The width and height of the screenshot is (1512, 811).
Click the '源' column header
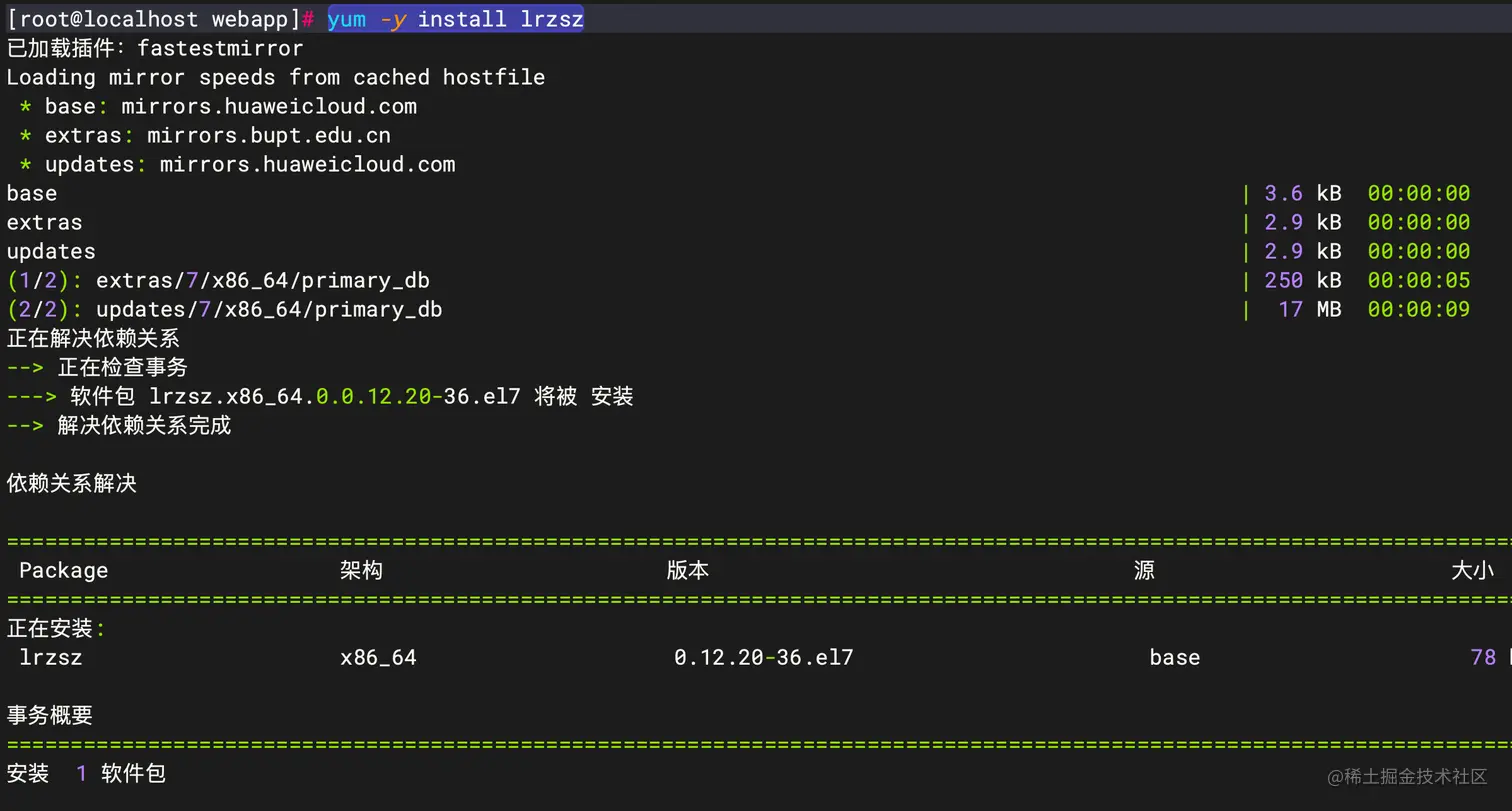1144,570
